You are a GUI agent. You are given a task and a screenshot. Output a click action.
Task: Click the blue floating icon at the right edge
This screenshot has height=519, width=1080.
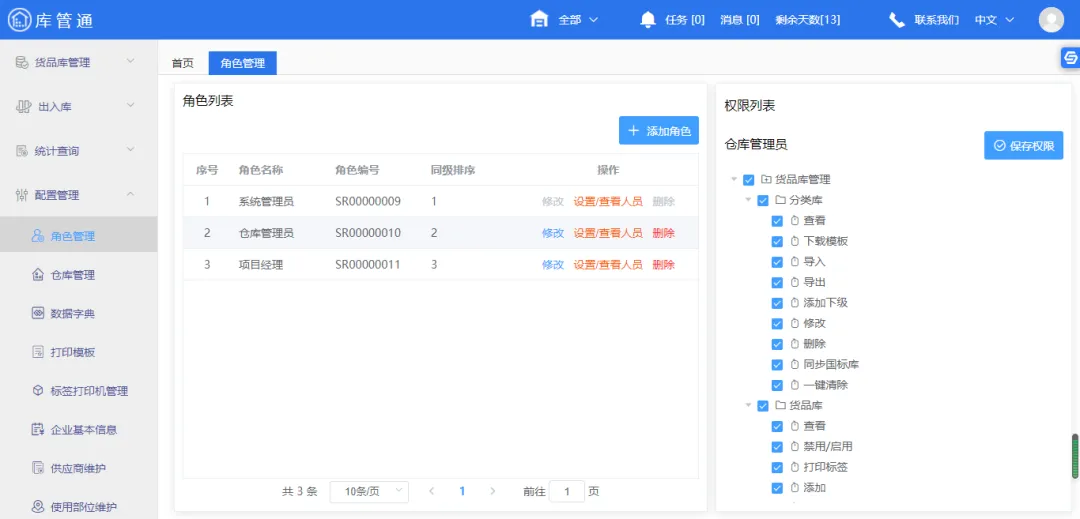1069,59
